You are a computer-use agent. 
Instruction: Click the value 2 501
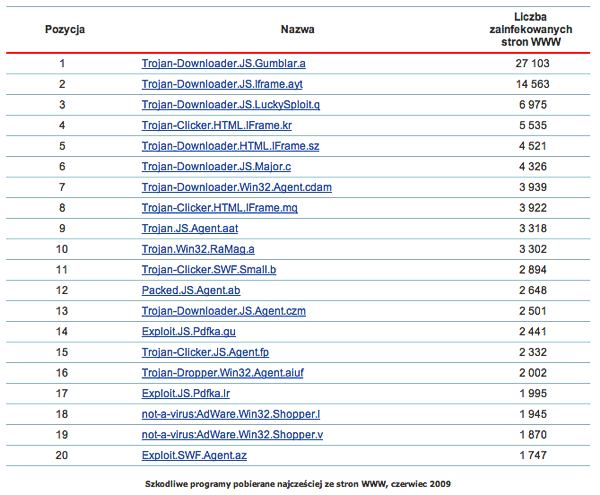[x=532, y=311]
